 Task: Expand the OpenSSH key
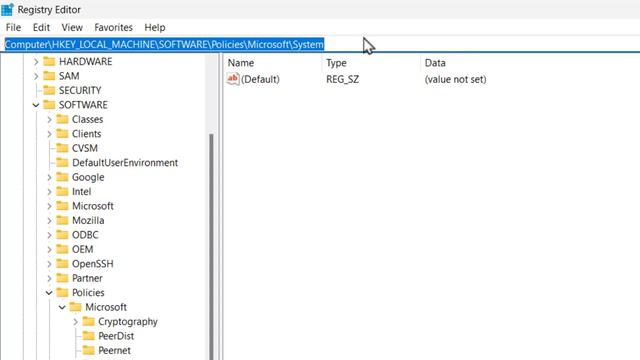[49, 264]
